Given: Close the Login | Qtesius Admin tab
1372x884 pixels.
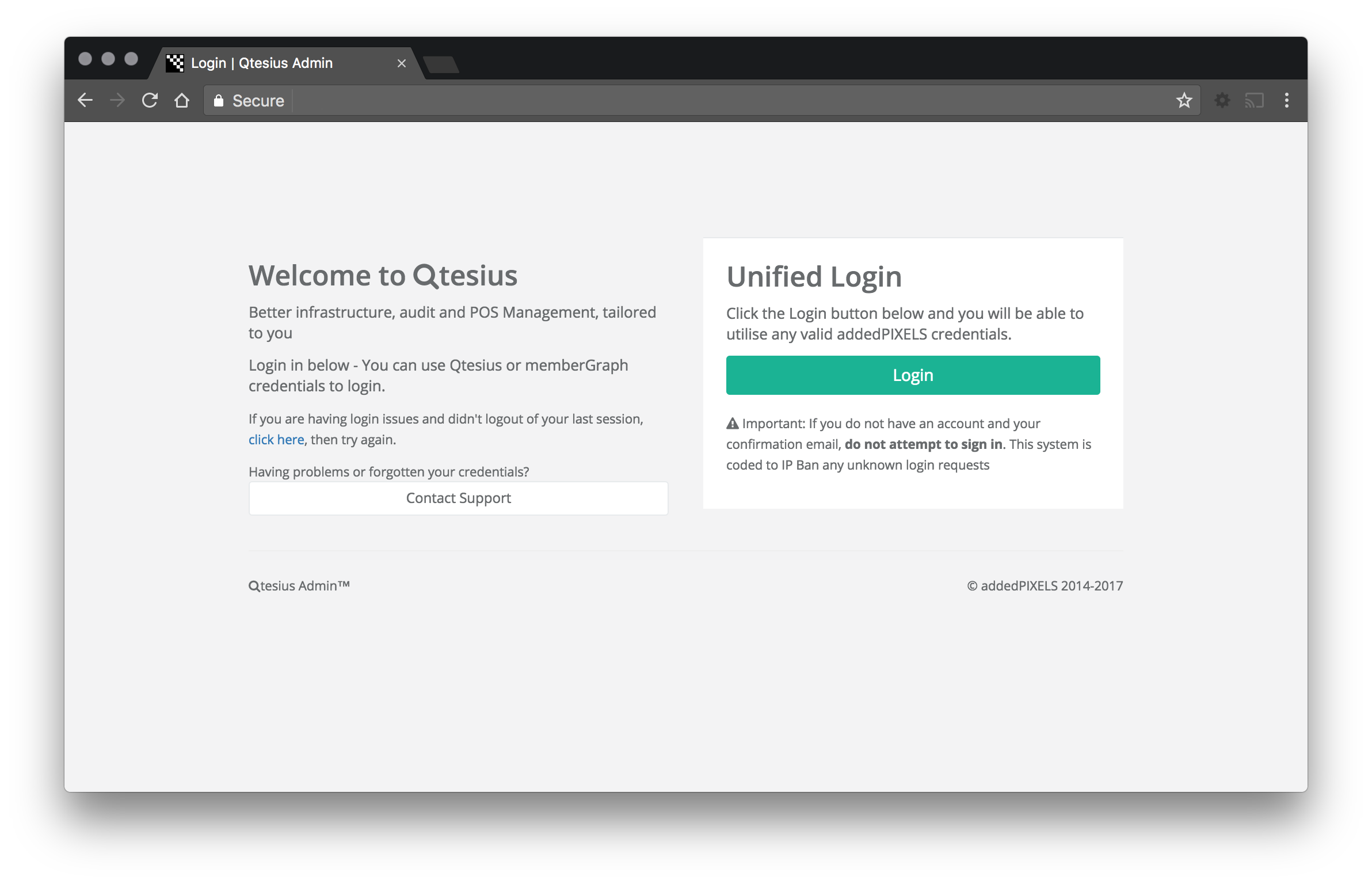Looking at the screenshot, I should pos(402,63).
